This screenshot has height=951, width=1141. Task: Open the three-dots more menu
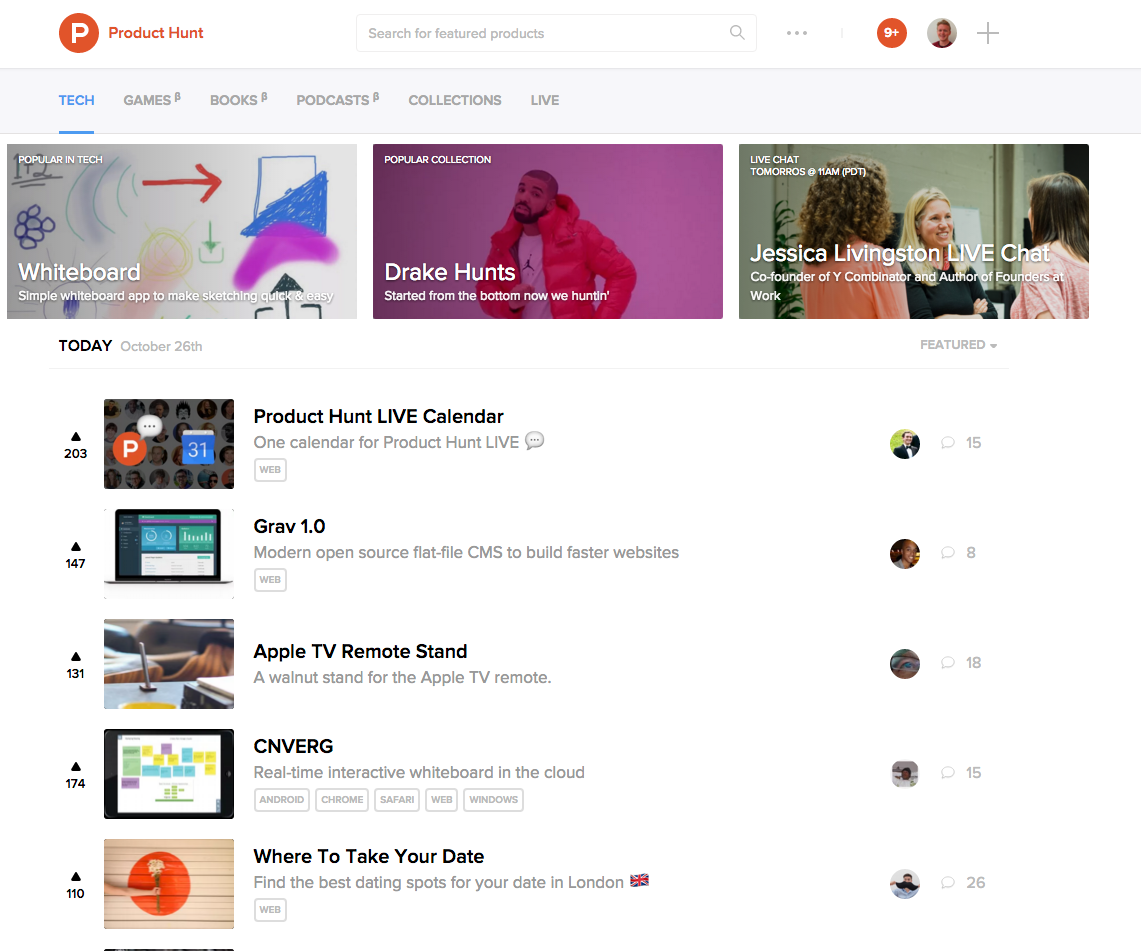pyautogui.click(x=797, y=33)
